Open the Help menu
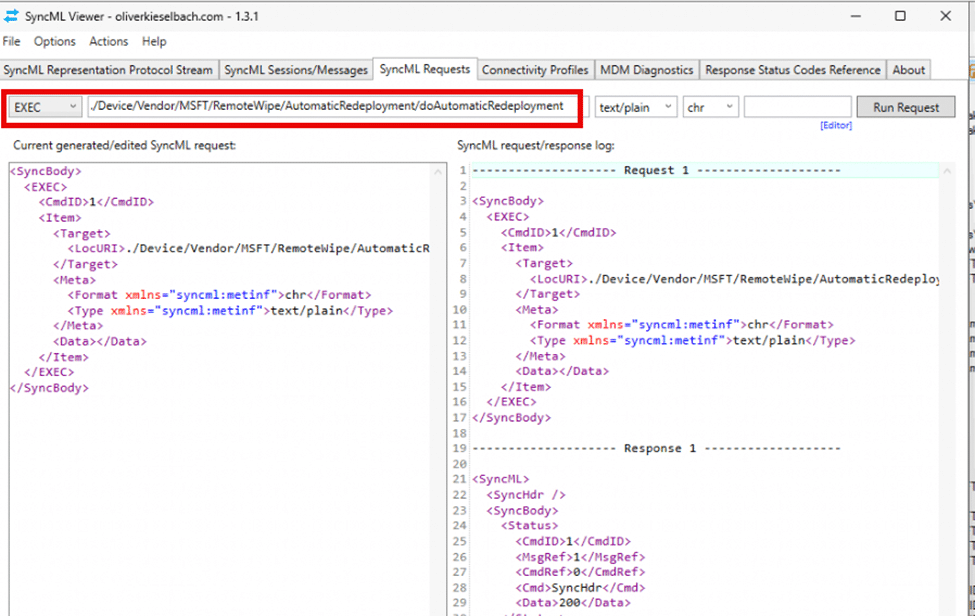Viewport: 975px width, 616px height. coord(154,42)
